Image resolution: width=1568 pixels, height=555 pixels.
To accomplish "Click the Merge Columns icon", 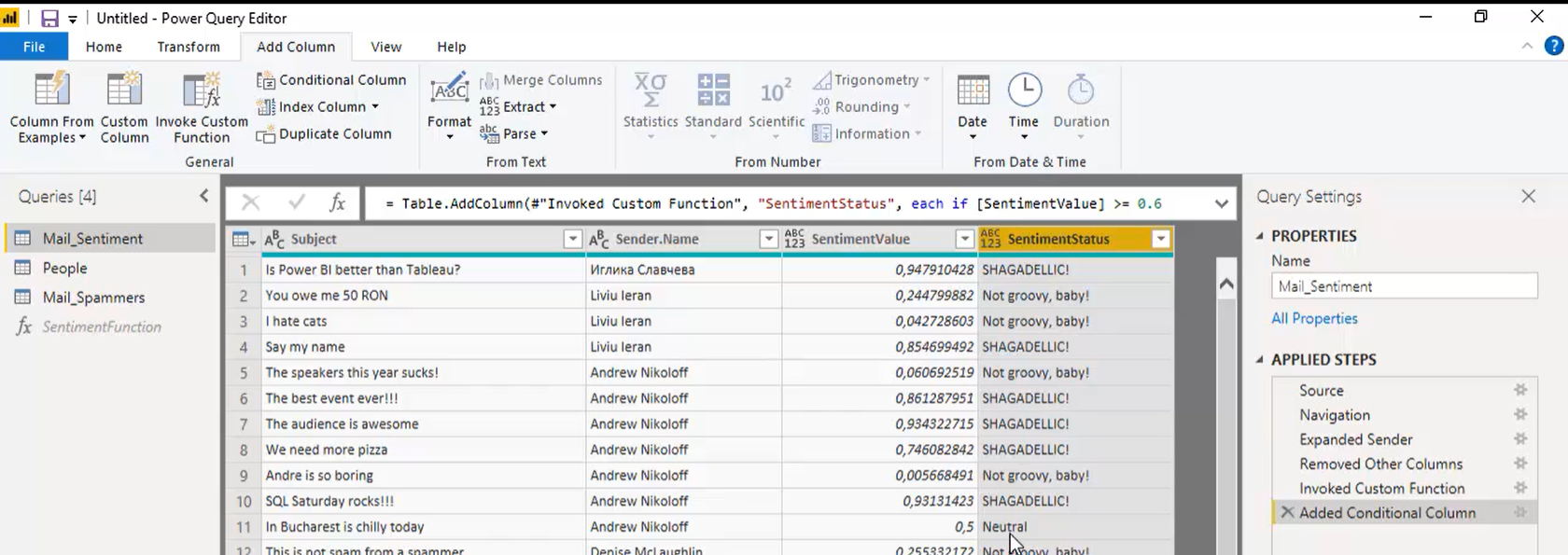I will (489, 81).
